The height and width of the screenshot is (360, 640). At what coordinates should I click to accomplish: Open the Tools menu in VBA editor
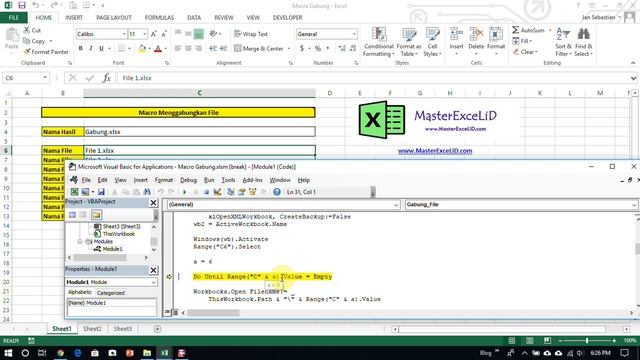tap(228, 180)
